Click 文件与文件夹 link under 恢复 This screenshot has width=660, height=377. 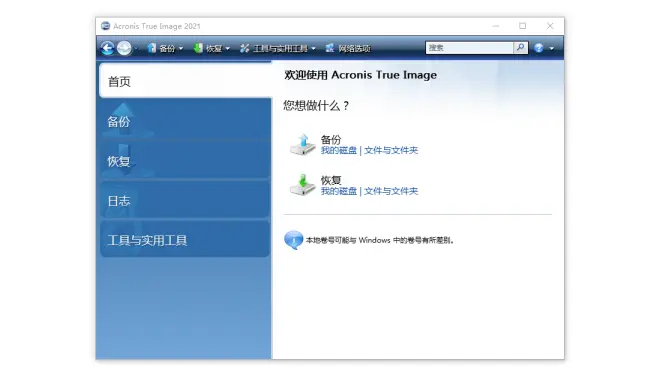click(391, 191)
